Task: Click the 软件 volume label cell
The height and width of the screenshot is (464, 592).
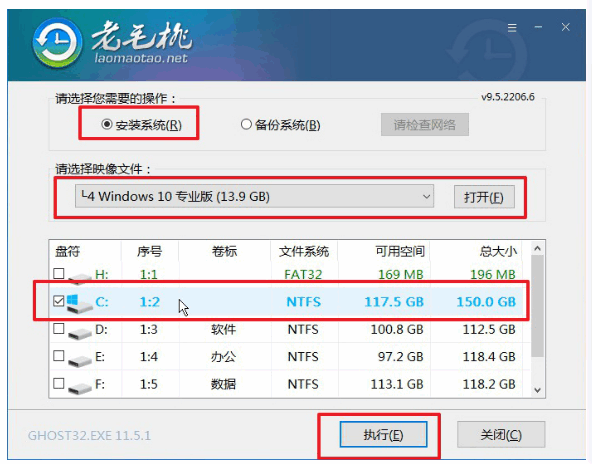Action: click(223, 330)
